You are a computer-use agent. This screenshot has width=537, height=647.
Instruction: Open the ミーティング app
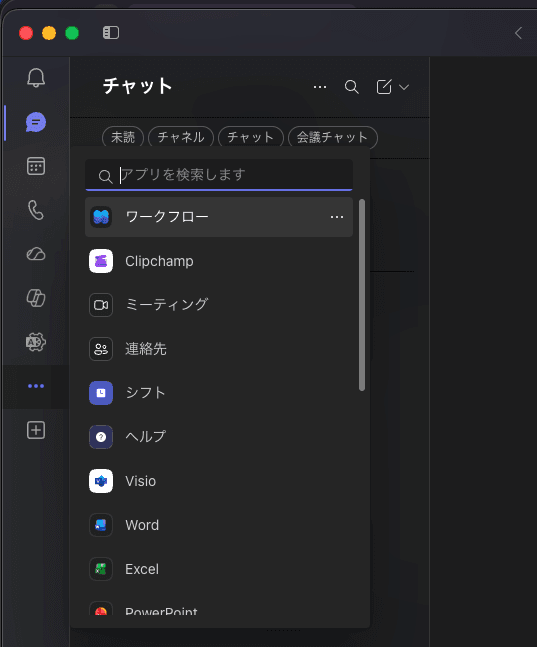(x=219, y=305)
